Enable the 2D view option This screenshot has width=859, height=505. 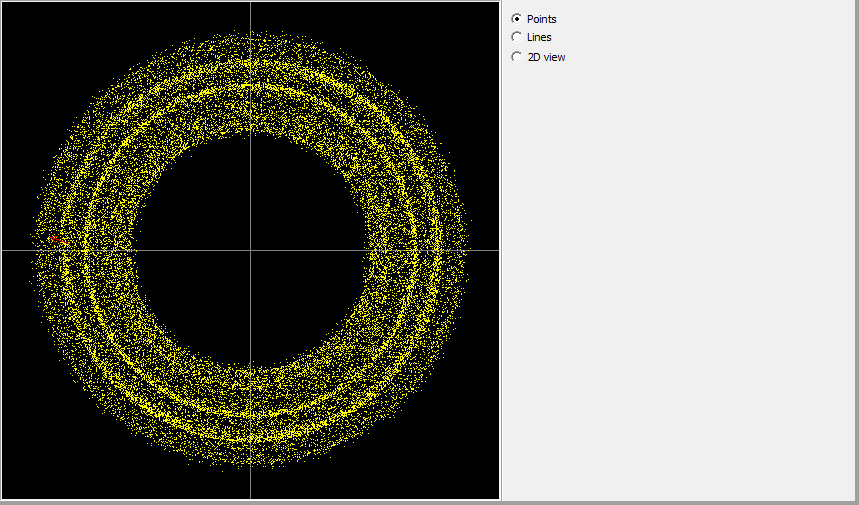click(x=516, y=57)
